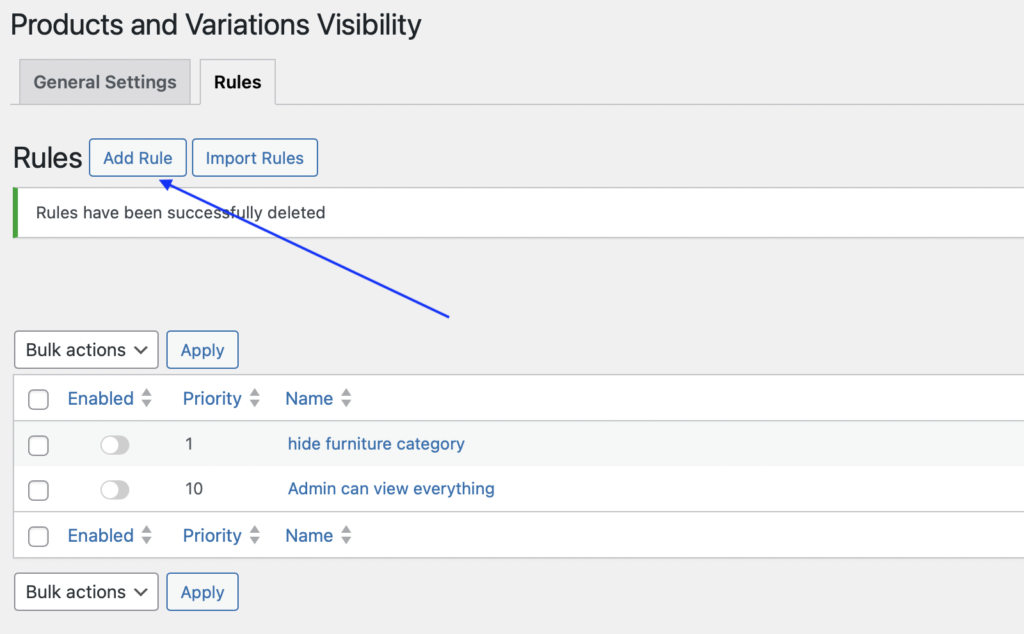The width and height of the screenshot is (1024, 634).
Task: Click Priority sort arrows in table footer
Action: [254, 535]
